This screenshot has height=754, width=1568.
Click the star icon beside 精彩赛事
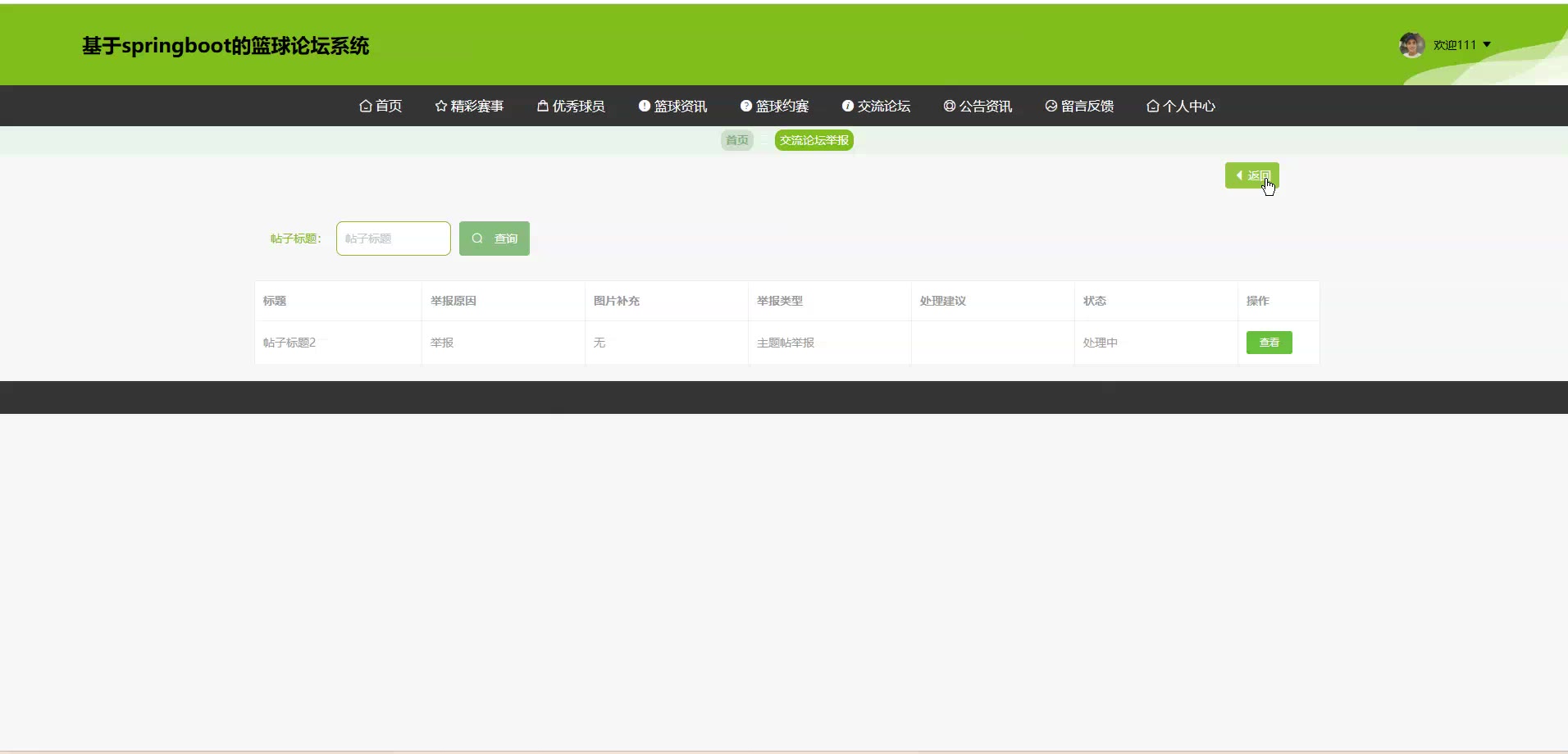[441, 106]
